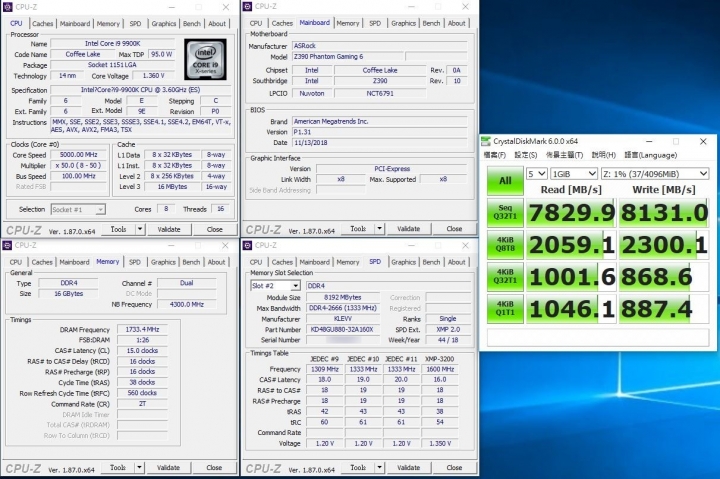Click Validate in the CPU window
The width and height of the screenshot is (720, 479).
[169, 229]
